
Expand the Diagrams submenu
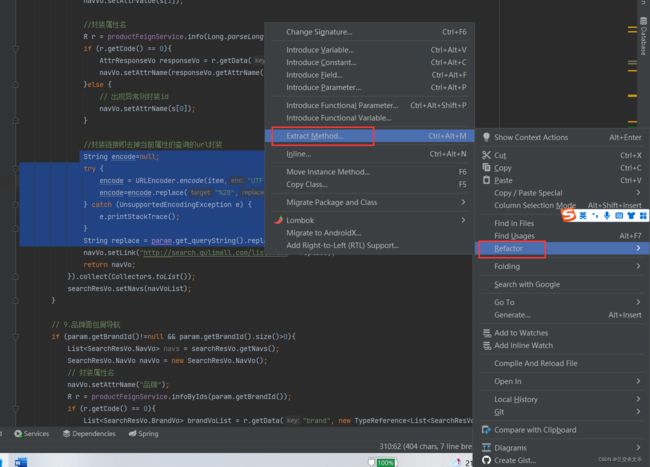560,448
